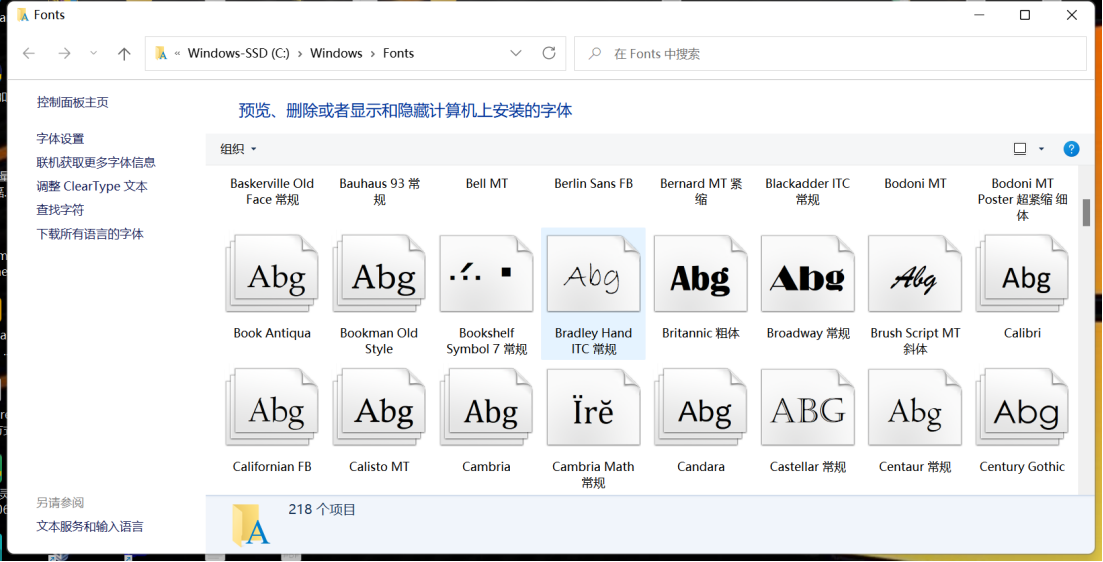Open the help question mark icon
1103x562 pixels.
tap(1071, 148)
